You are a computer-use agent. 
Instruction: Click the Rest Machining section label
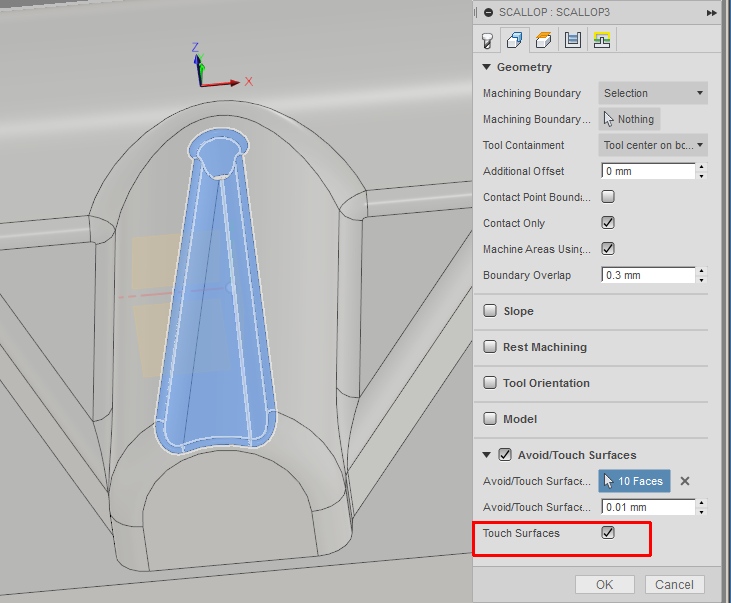coord(545,347)
